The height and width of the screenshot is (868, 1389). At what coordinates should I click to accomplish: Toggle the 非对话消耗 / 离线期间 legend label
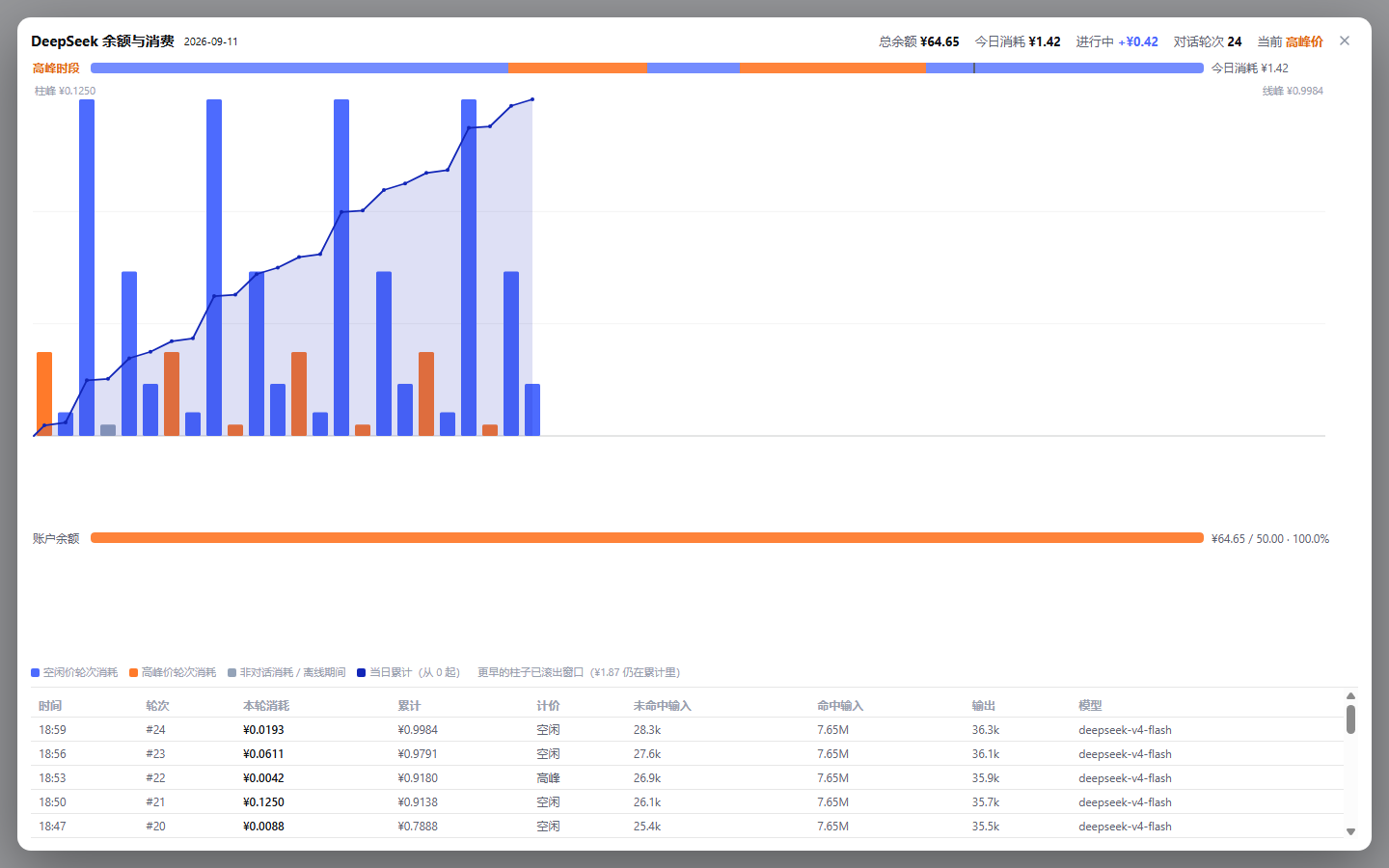pos(292,672)
